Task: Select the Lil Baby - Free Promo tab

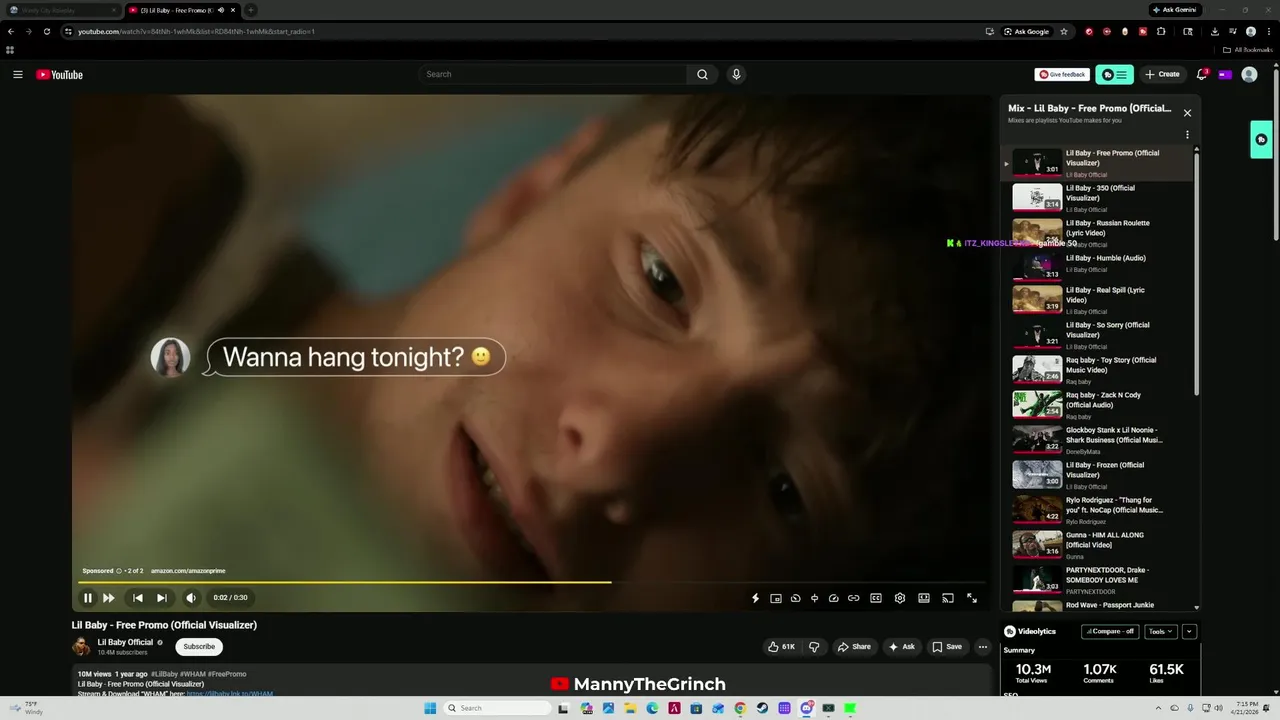Action: click(x=182, y=10)
